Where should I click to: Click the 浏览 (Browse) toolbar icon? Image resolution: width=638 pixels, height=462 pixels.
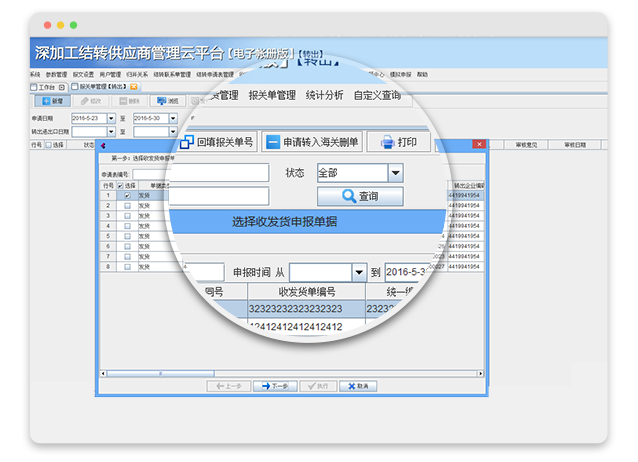pyautogui.click(x=168, y=101)
